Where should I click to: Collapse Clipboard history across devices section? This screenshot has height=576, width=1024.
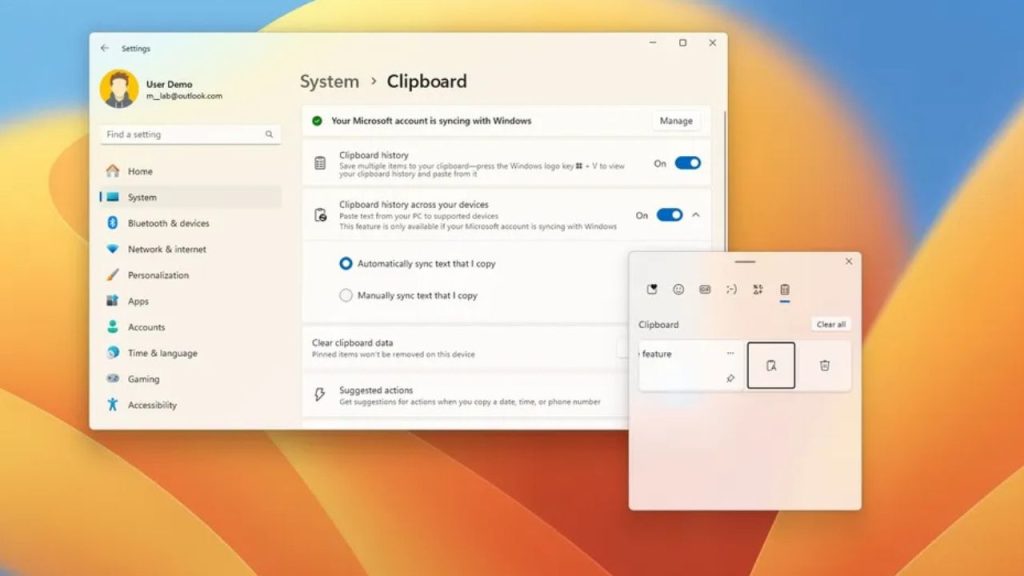[x=696, y=215]
